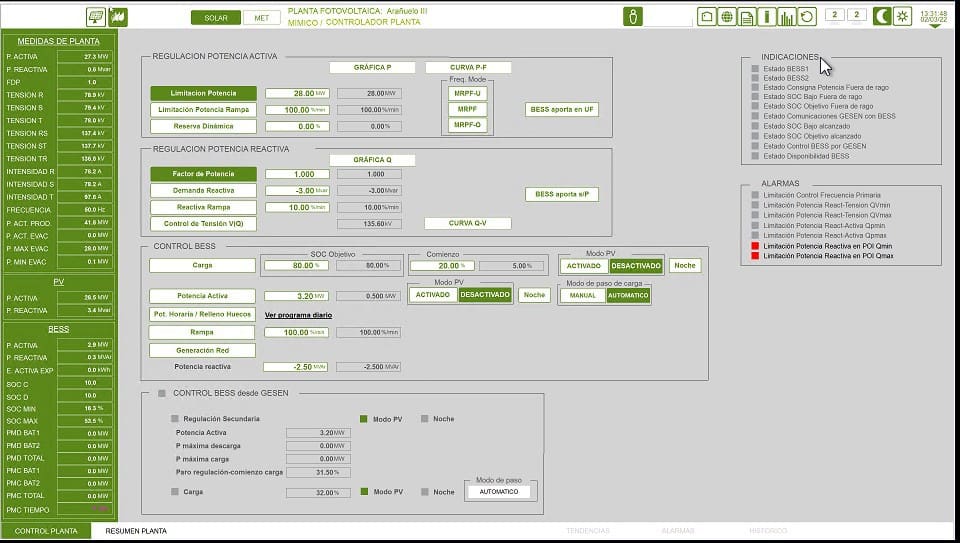
Task: Select the MRPF-U frequency mode
Action: [467, 93]
